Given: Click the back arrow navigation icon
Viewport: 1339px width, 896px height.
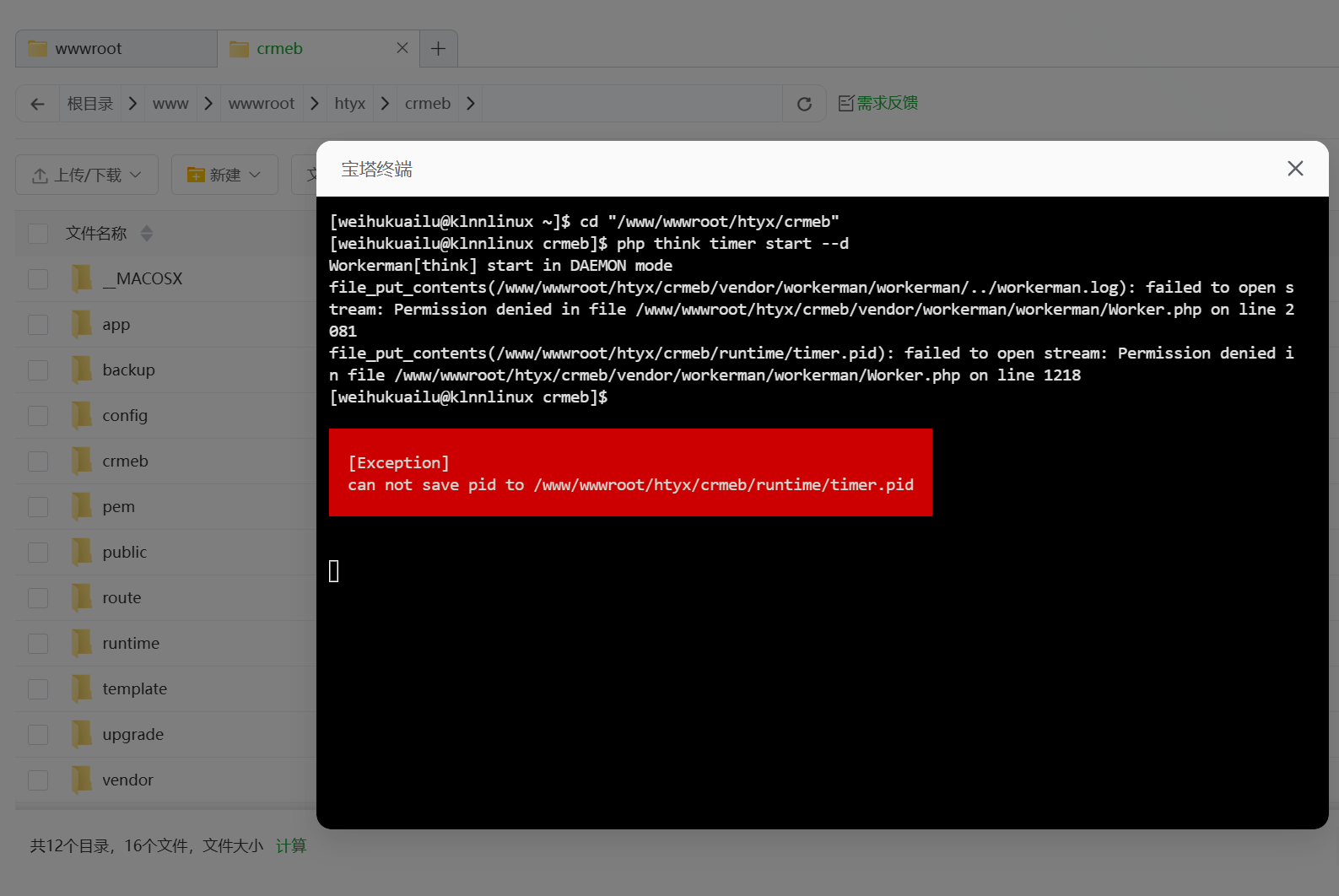Looking at the screenshot, I should (x=37, y=104).
